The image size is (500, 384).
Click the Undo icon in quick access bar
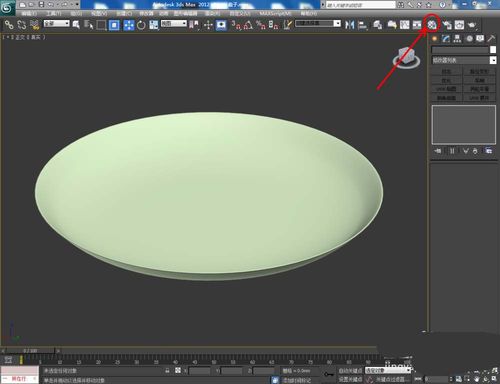point(51,4)
